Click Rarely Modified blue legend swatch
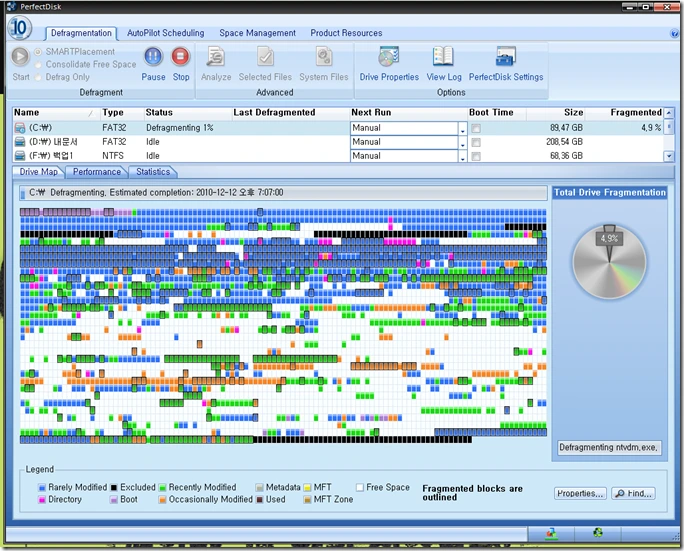The width and height of the screenshot is (684, 551). click(x=42, y=488)
